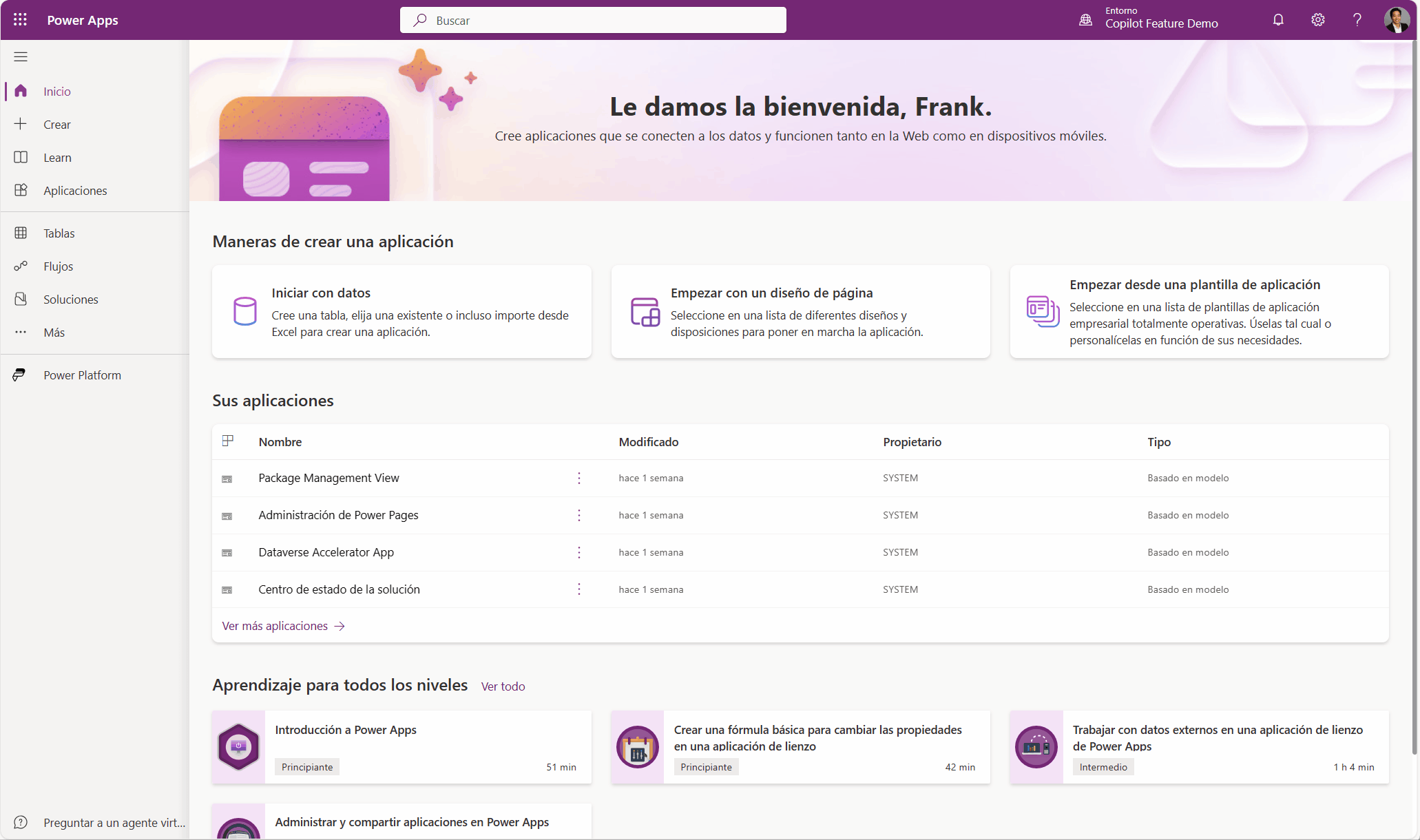The width and height of the screenshot is (1420, 840).
Task: Open context menu for Dataverse Accelerator App
Action: click(578, 552)
